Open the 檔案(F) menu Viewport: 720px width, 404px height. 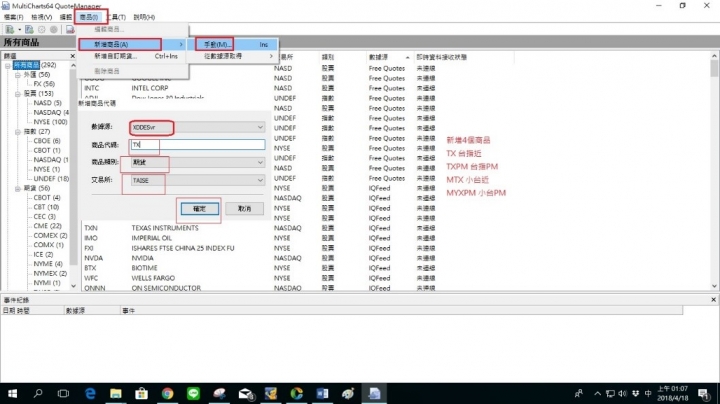[13, 17]
